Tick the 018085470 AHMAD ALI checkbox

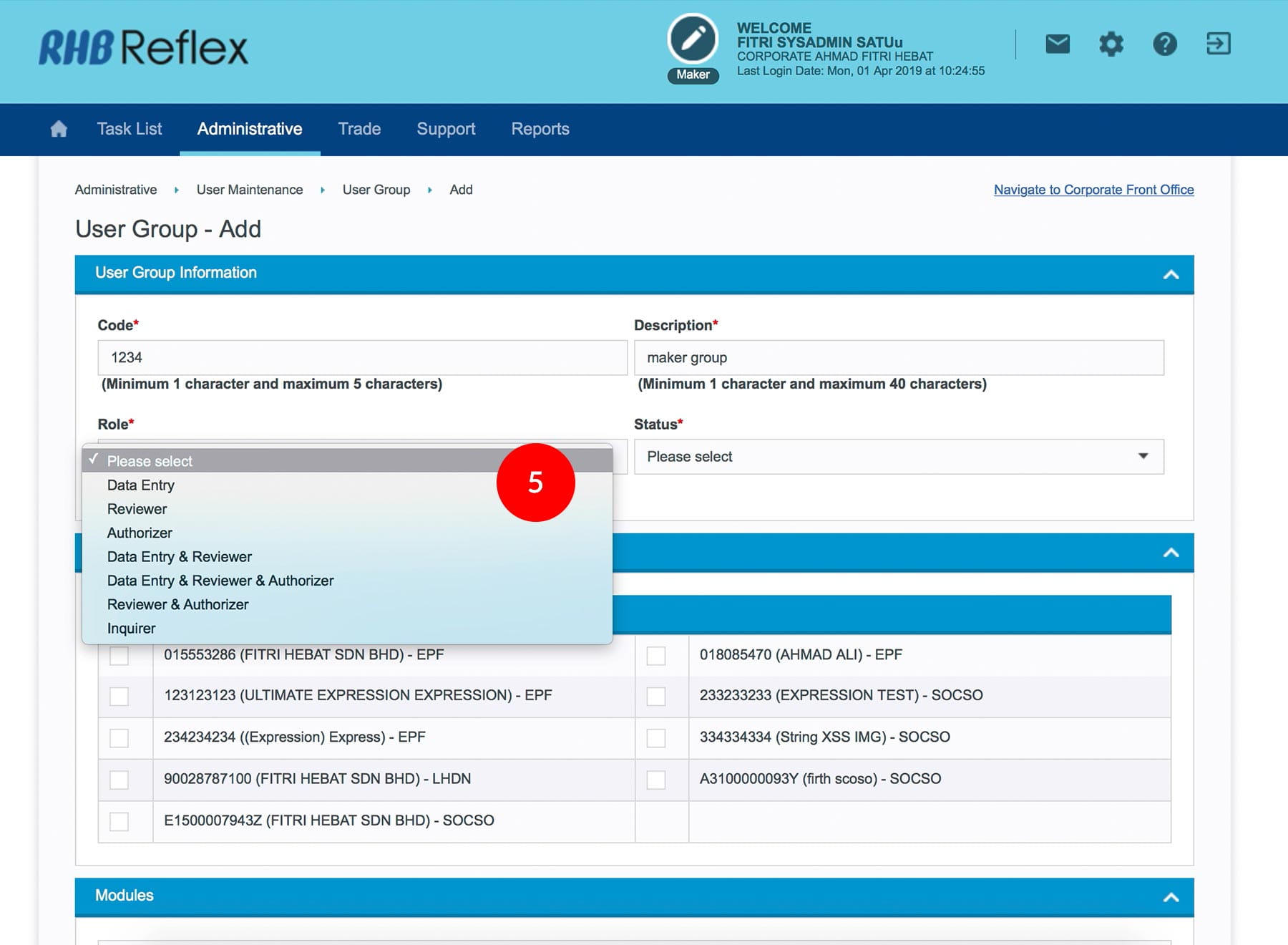(655, 655)
